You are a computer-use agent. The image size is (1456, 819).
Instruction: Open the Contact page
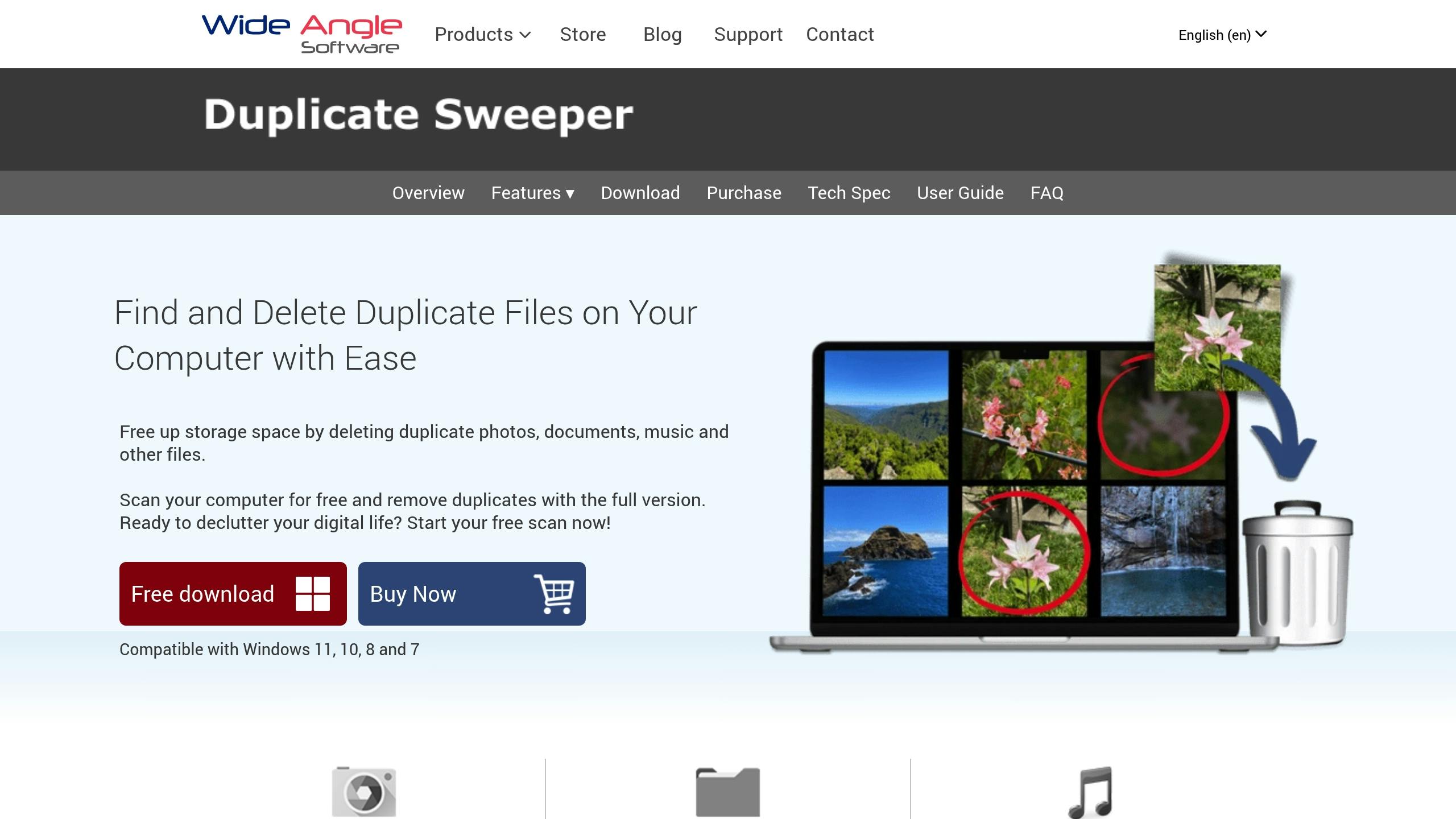coord(840,34)
